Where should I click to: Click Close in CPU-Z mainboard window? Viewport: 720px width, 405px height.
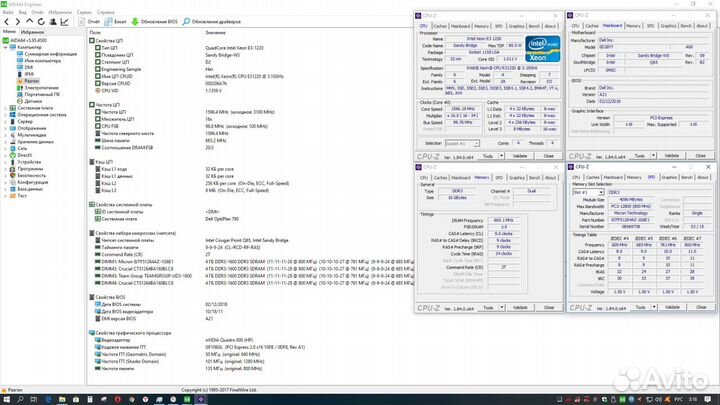(700, 156)
